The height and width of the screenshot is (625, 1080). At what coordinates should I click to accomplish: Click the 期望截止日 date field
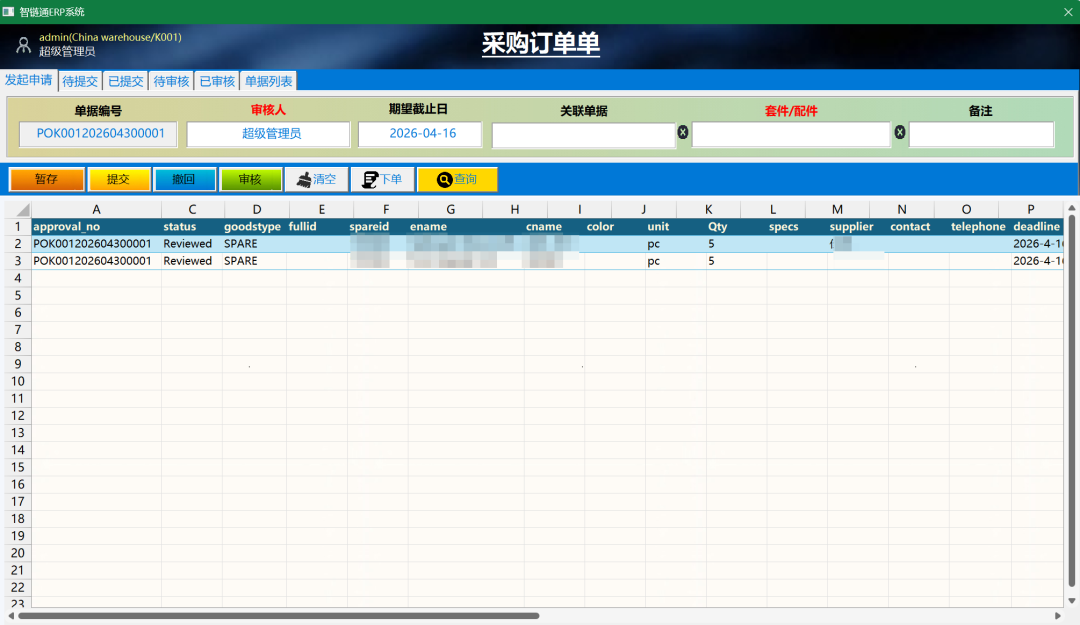(x=420, y=134)
